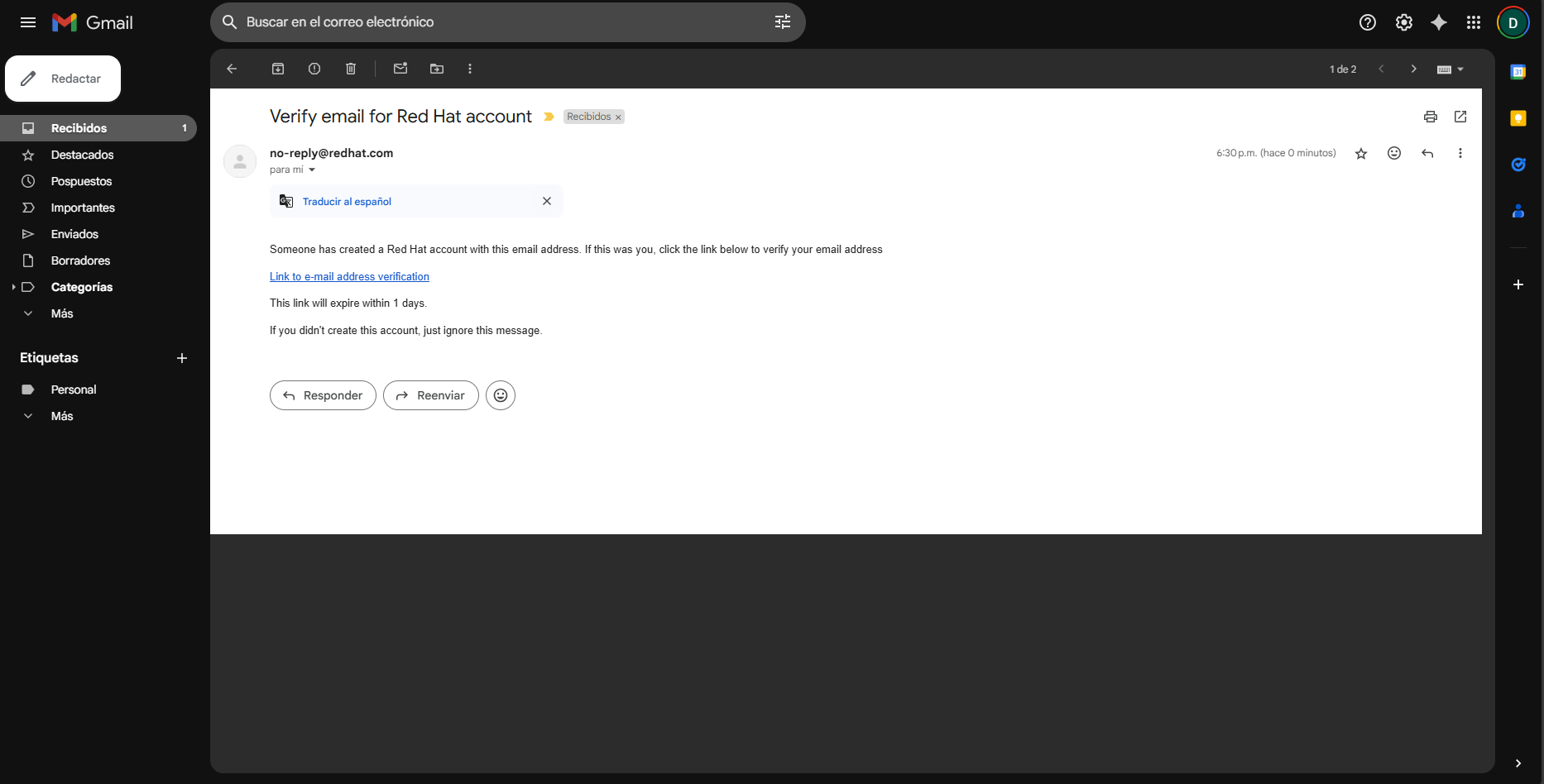
Task: Delete this email with trash icon
Action: (x=351, y=69)
